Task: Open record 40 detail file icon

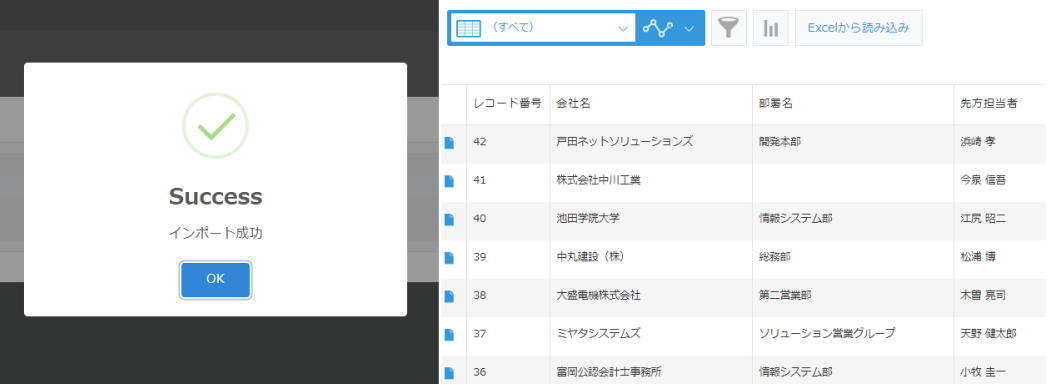Action: (x=449, y=219)
